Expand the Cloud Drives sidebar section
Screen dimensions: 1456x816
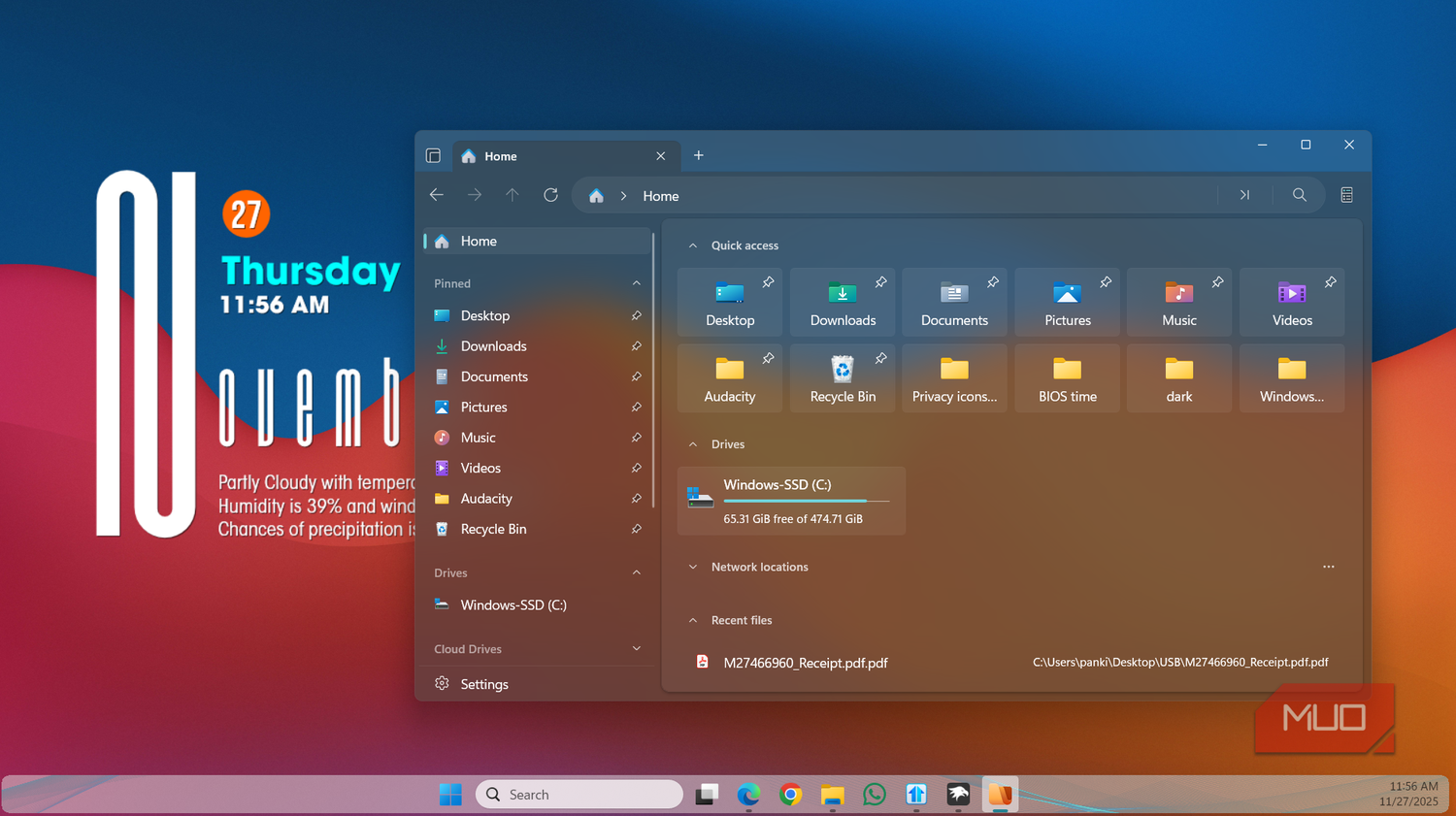(637, 648)
